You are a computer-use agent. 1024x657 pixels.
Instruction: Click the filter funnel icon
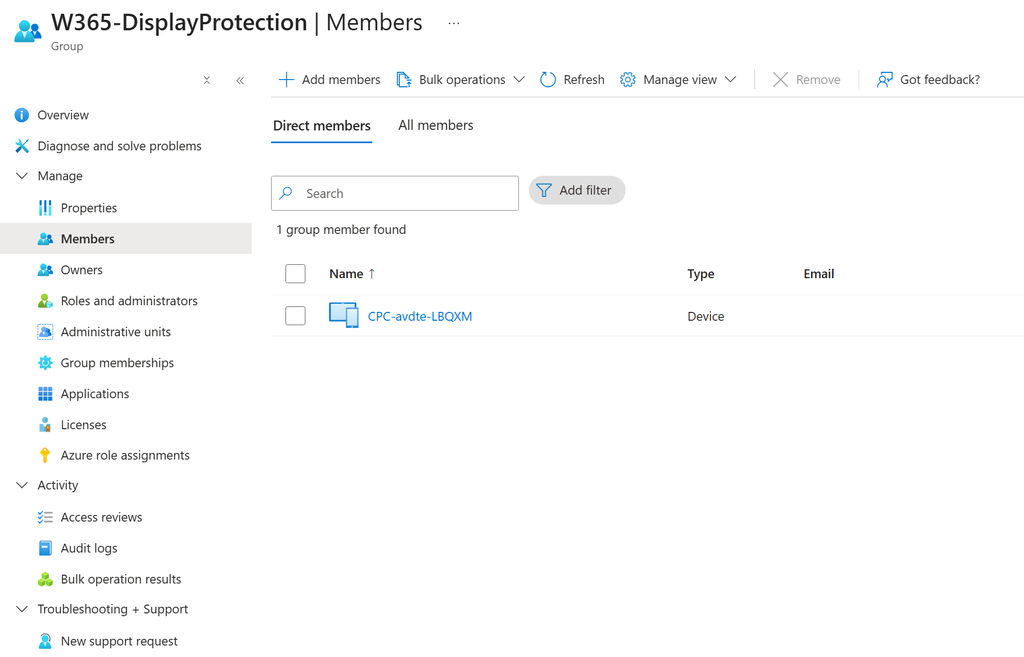click(543, 190)
